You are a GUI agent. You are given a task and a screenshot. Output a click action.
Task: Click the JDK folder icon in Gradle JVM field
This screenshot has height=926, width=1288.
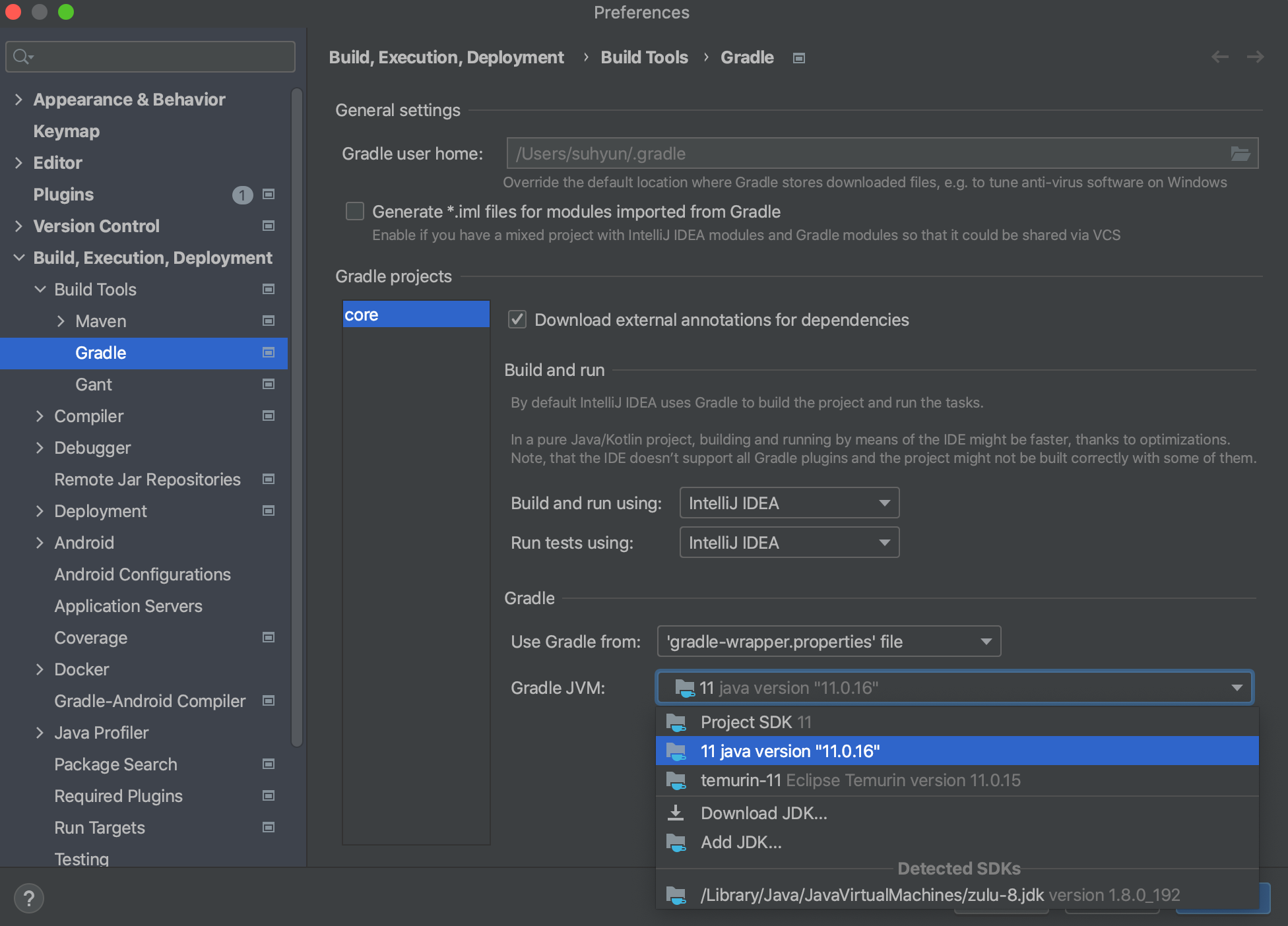[685, 688]
